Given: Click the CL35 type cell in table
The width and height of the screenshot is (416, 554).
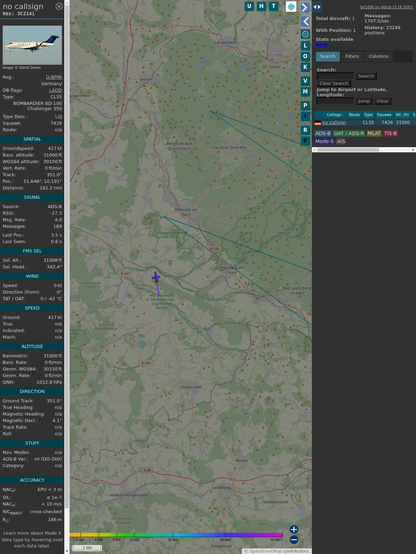Looking at the screenshot, I should [368, 122].
